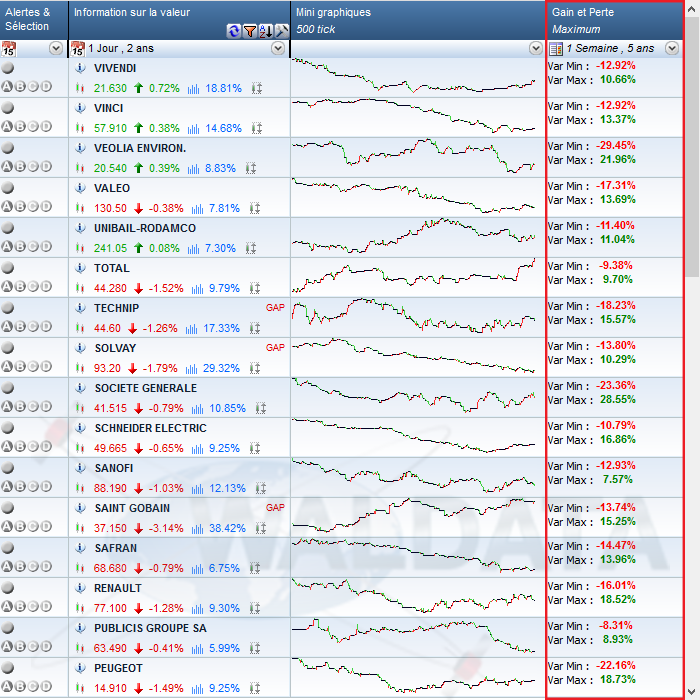Image resolution: width=700 pixels, height=700 pixels.
Task: Open the info icon for VINCI
Action: (x=80, y=108)
